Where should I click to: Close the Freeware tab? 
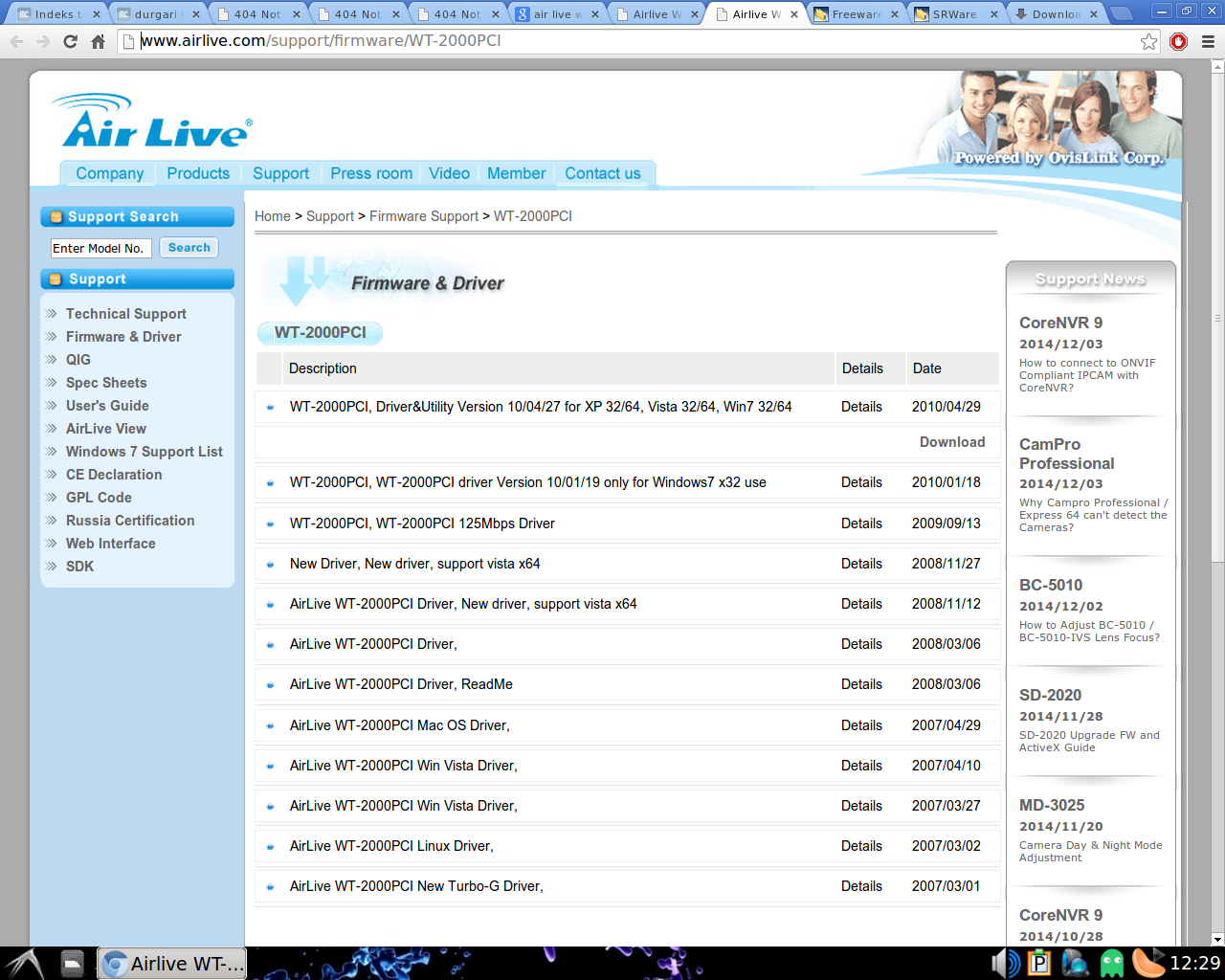click(895, 14)
